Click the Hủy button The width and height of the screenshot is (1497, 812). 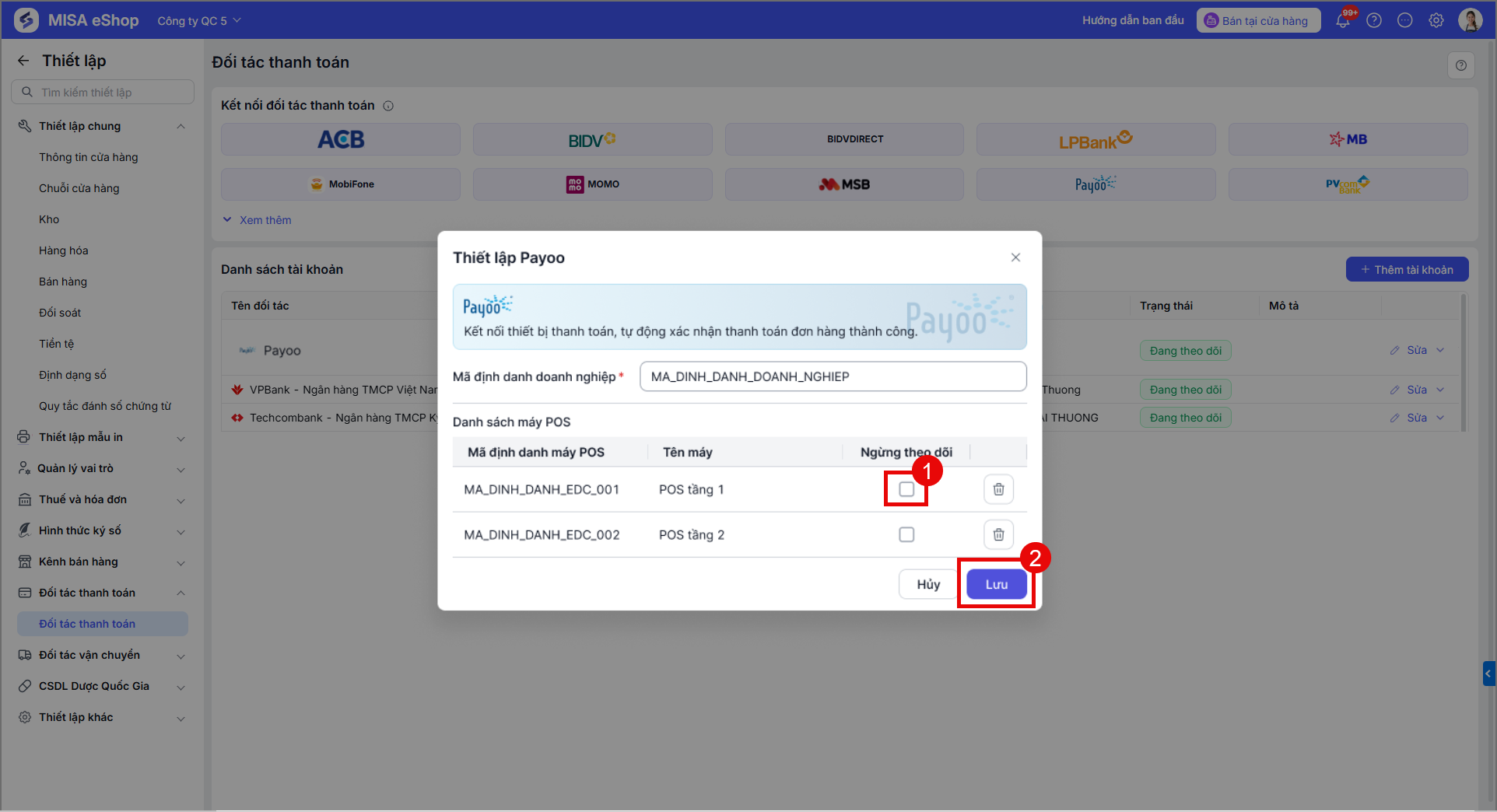928,584
